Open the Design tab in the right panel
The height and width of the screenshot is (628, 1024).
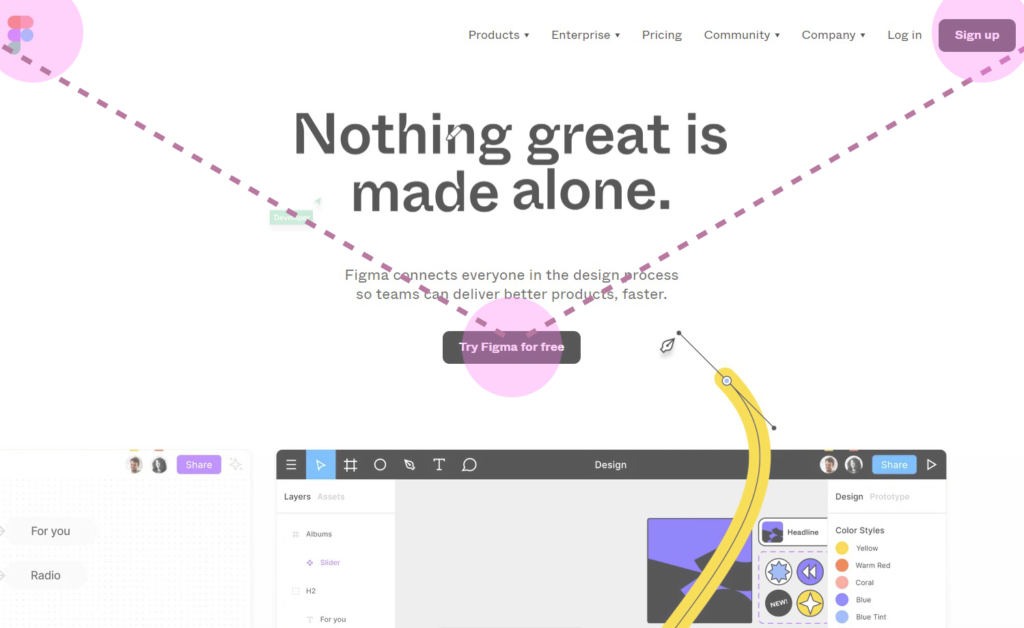849,497
